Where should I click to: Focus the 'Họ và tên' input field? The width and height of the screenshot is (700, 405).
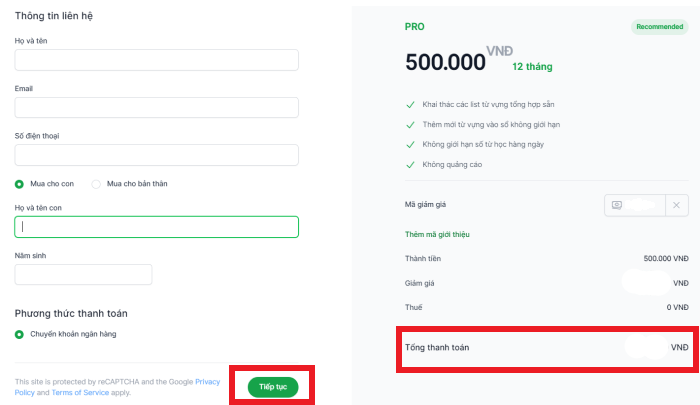tap(157, 60)
